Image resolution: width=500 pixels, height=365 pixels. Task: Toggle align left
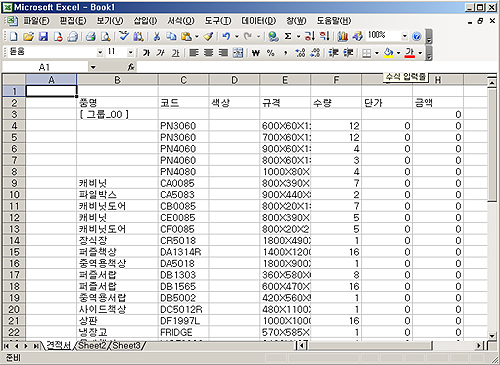point(194,53)
